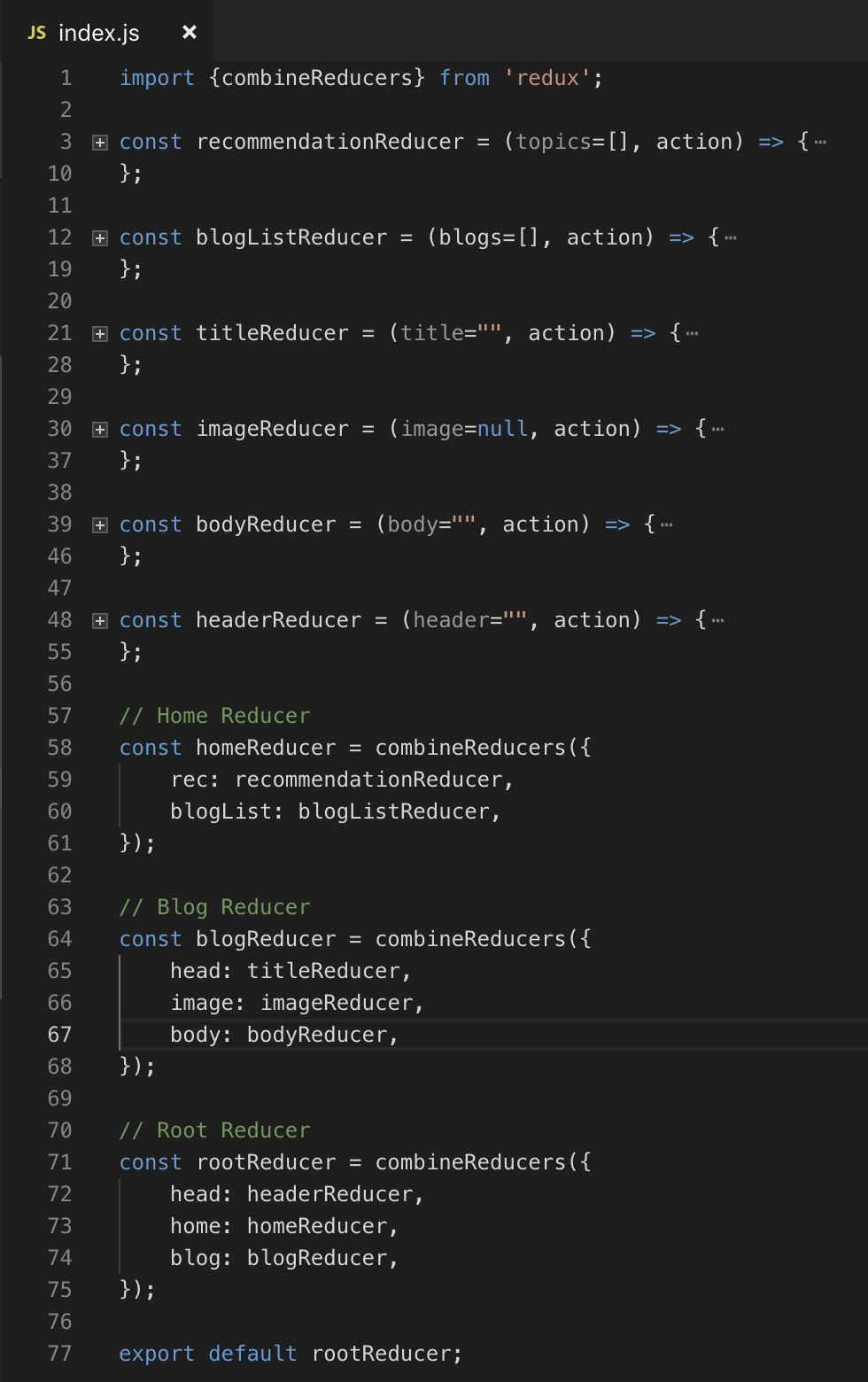Click the collapsed-code ellipsis on blogListReducer line
This screenshot has height=1382, width=868.
tap(730, 237)
